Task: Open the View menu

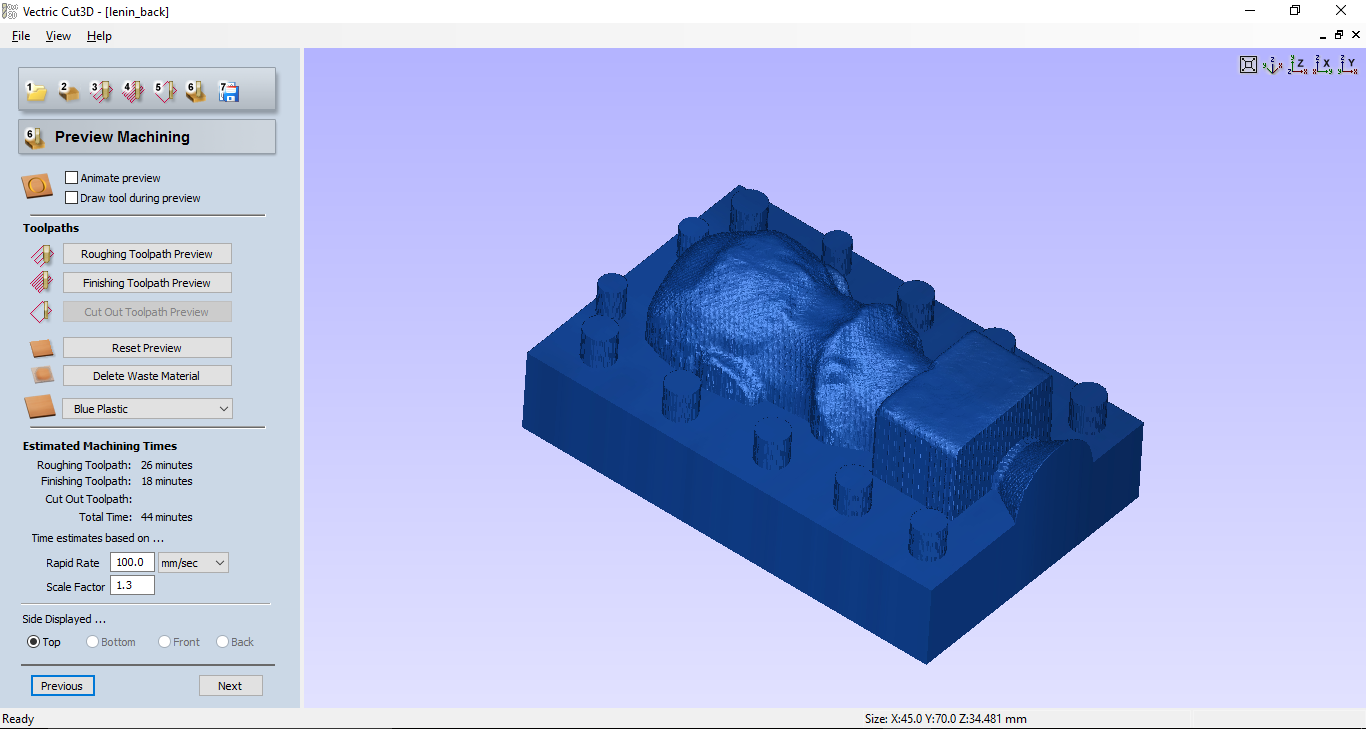Action: pos(57,35)
